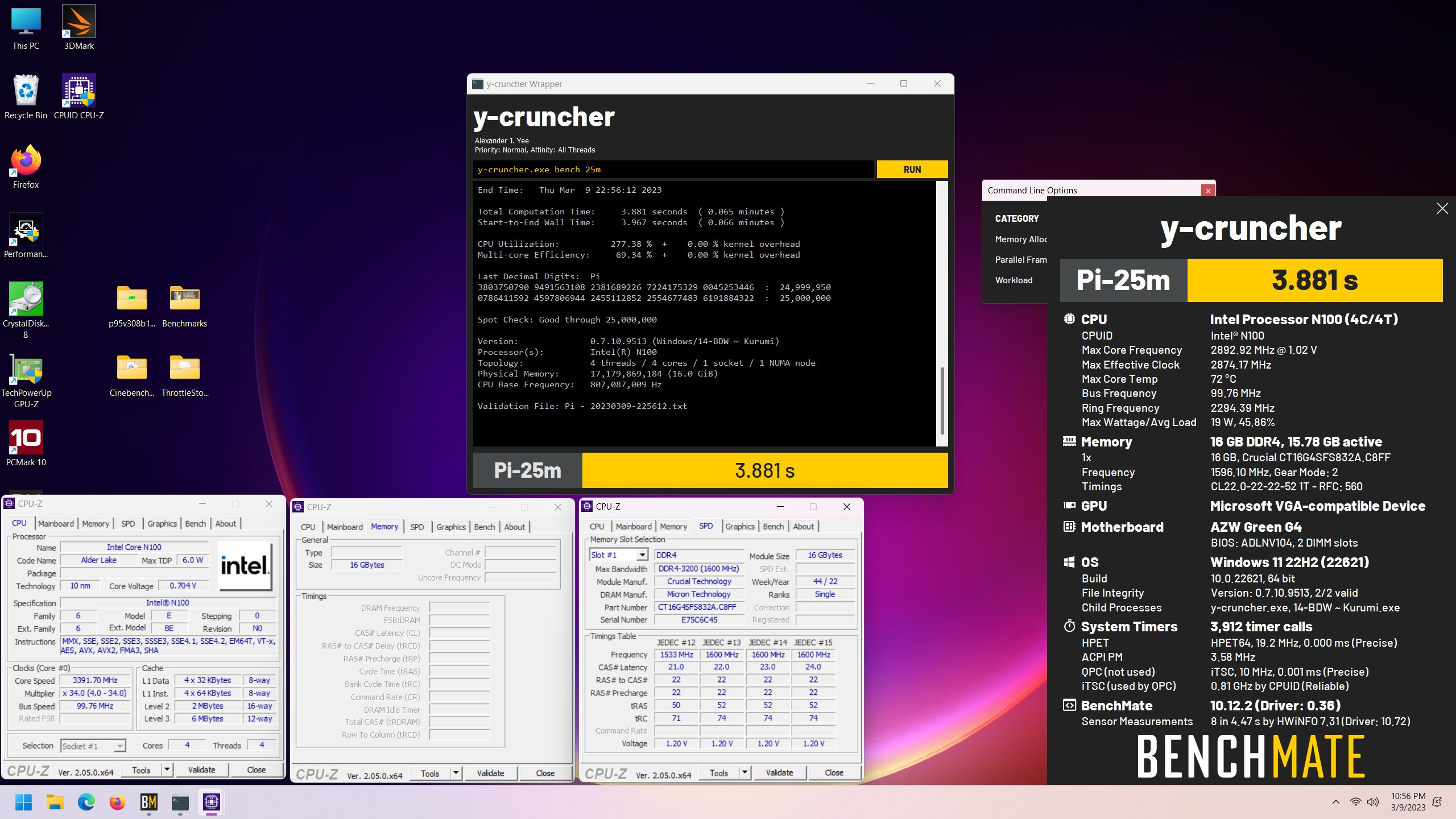Open the This PC desktop icon
The height and width of the screenshot is (819, 1456).
(x=26, y=28)
